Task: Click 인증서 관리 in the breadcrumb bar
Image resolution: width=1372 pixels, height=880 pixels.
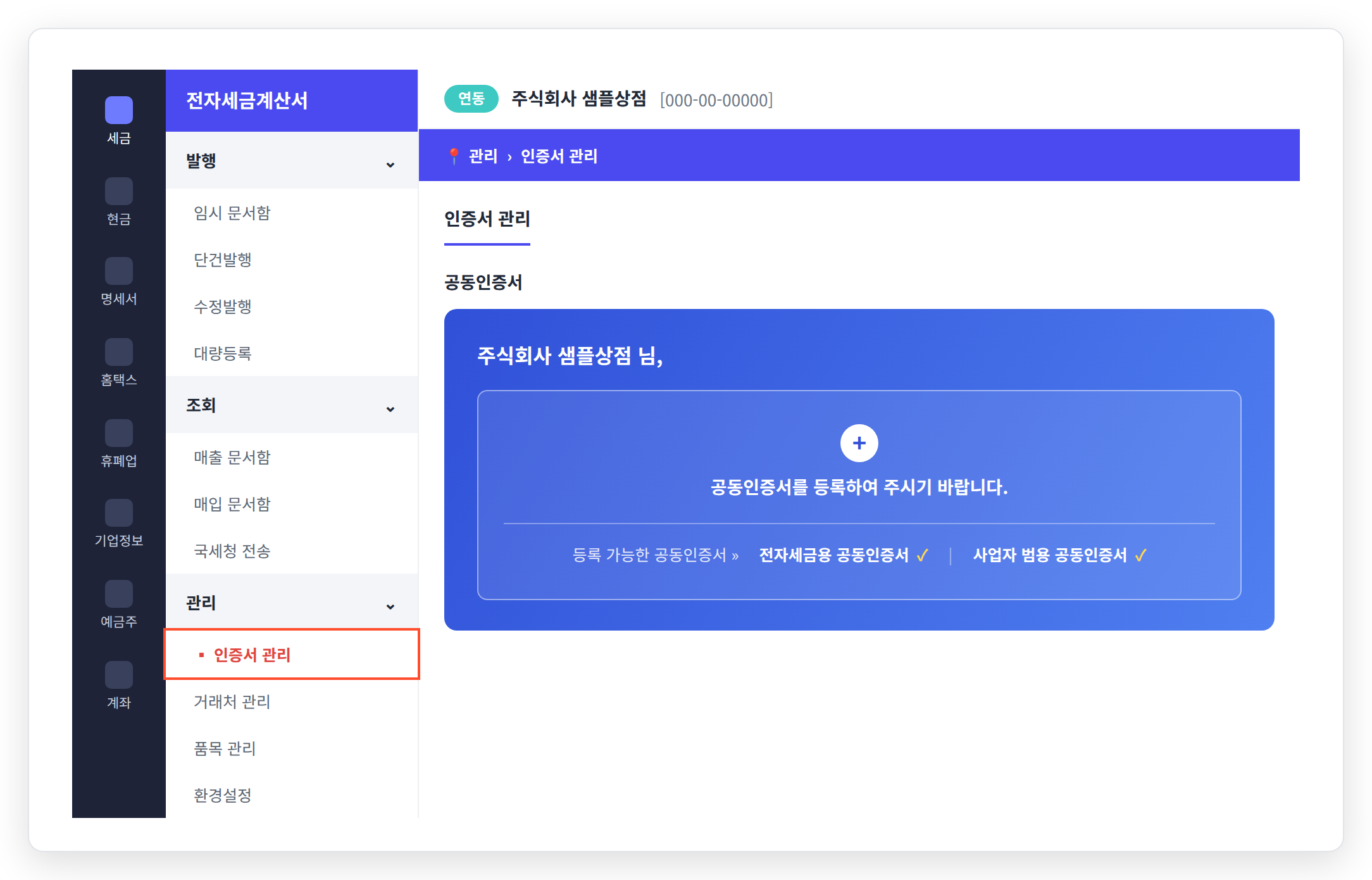Action: tap(559, 156)
